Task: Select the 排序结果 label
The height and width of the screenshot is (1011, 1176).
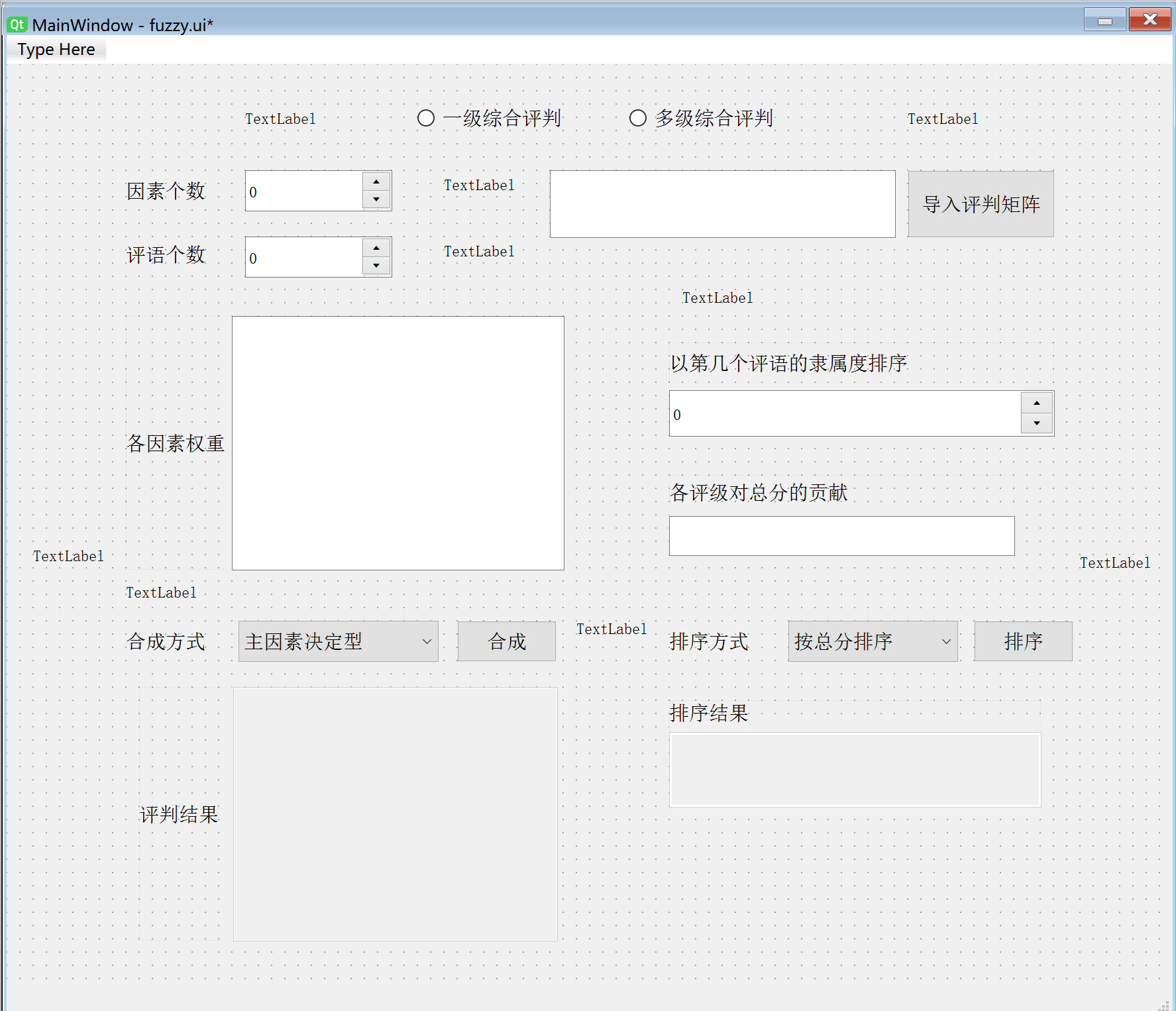Action: tap(709, 713)
